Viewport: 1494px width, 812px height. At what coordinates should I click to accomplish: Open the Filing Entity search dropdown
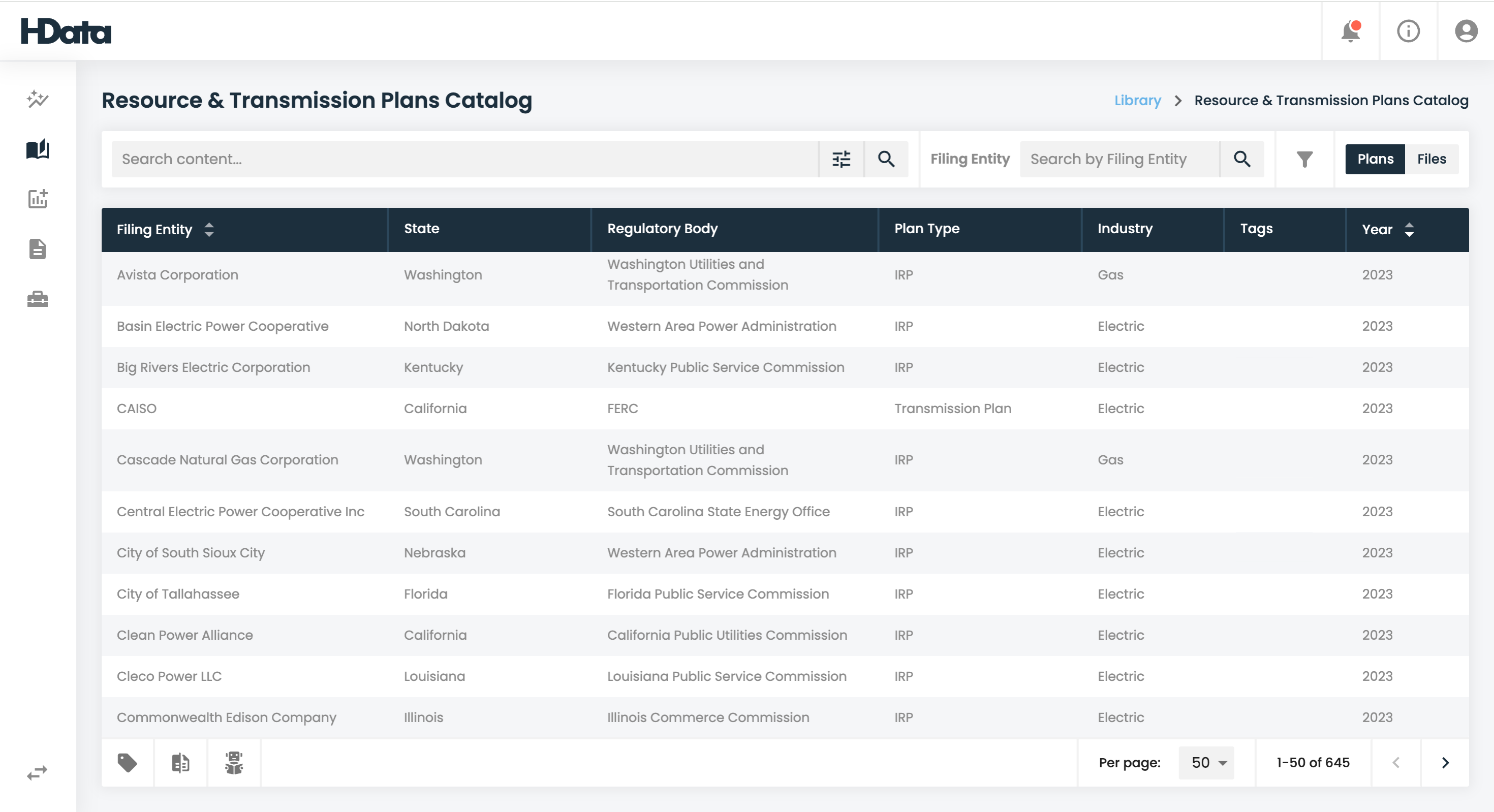pos(1119,159)
